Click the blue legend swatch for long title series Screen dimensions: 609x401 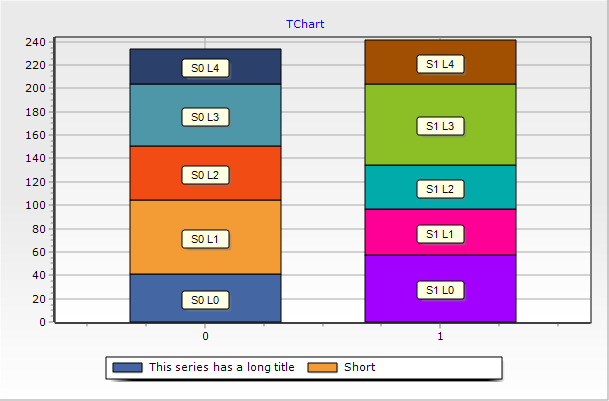click(127, 367)
